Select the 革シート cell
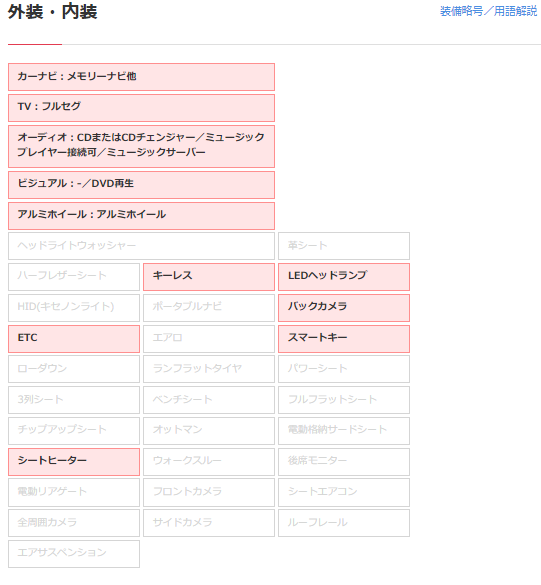541x585 pixels. pos(344,246)
